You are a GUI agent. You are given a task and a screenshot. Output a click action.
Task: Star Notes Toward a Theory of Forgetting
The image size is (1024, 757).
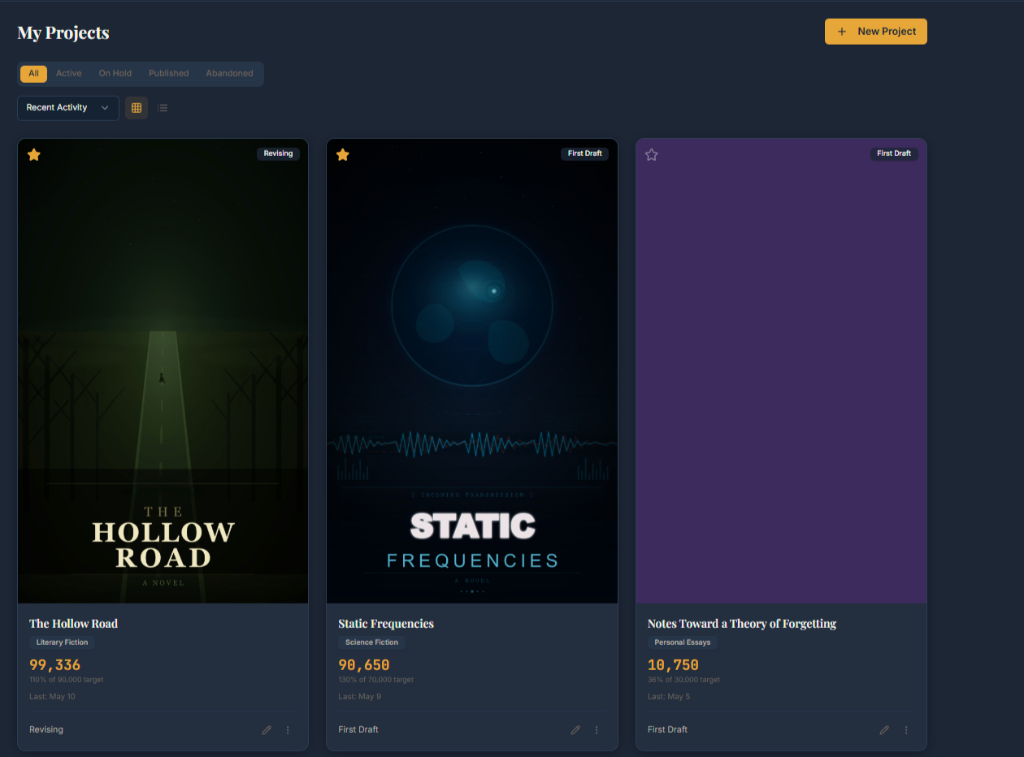tap(652, 155)
